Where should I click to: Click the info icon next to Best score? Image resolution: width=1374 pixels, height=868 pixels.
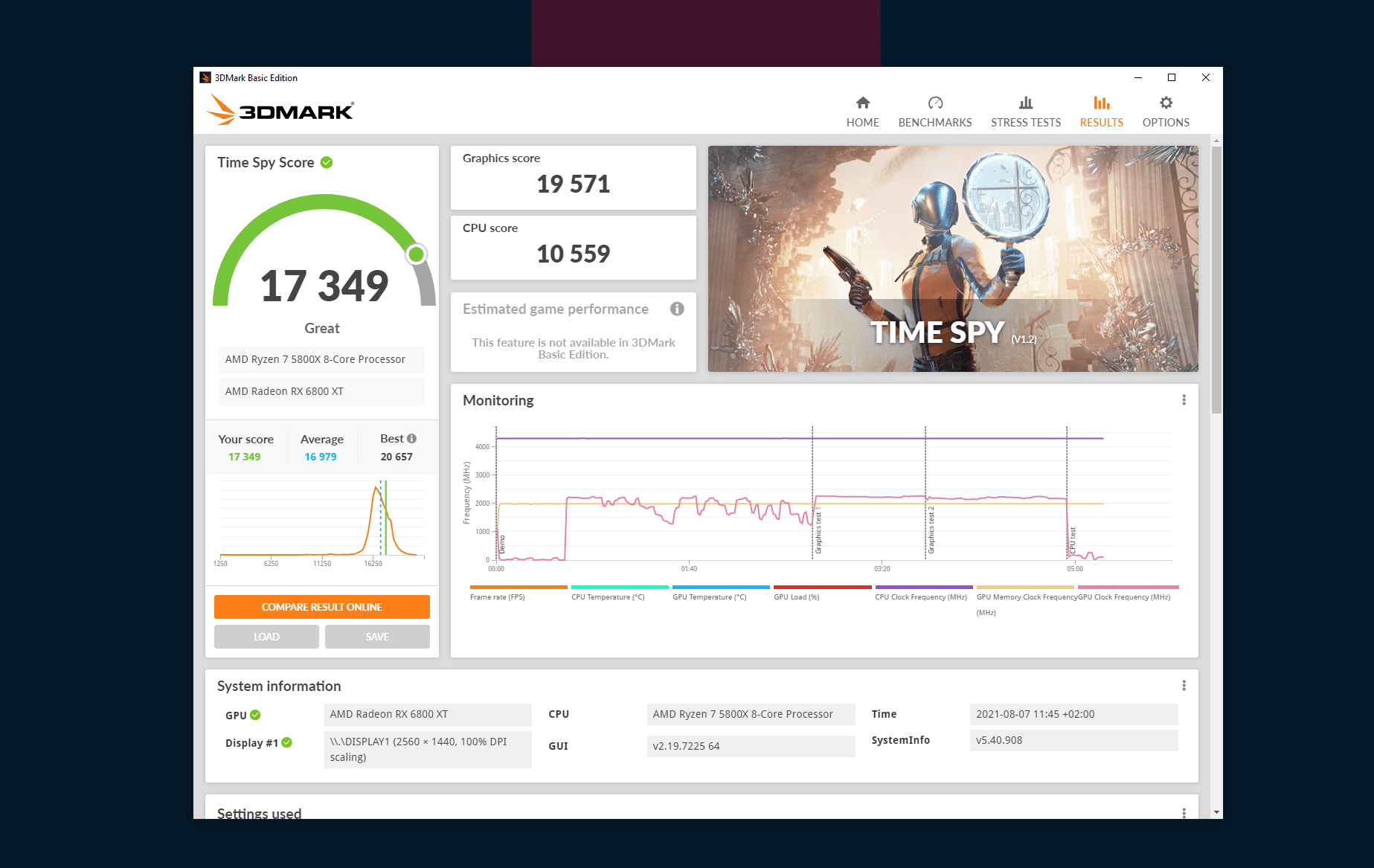click(x=411, y=439)
